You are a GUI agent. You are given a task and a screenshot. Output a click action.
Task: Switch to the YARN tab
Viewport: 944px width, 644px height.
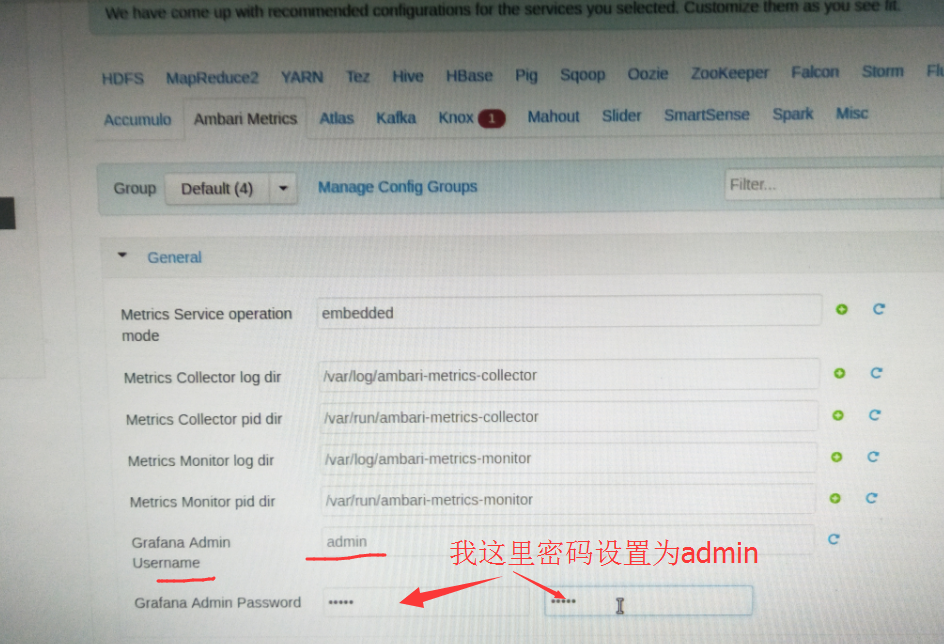coord(302,77)
